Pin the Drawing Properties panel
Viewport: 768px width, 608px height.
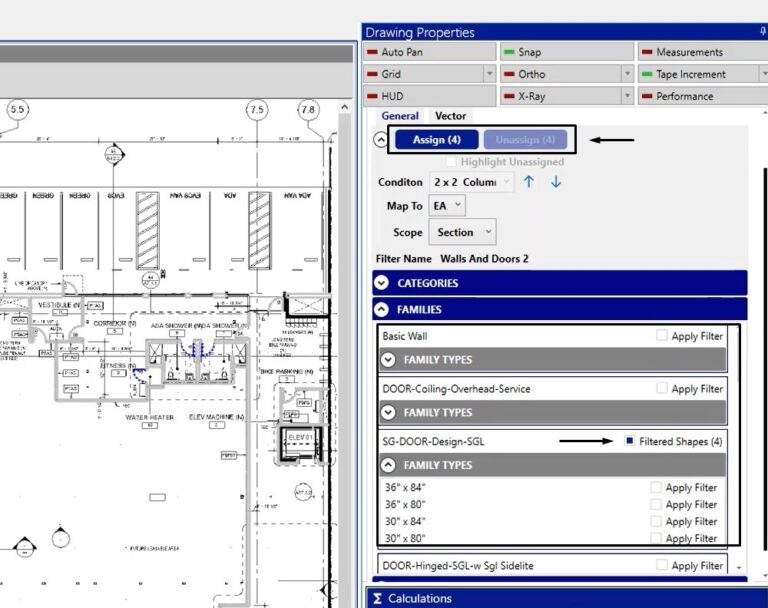tap(763, 31)
